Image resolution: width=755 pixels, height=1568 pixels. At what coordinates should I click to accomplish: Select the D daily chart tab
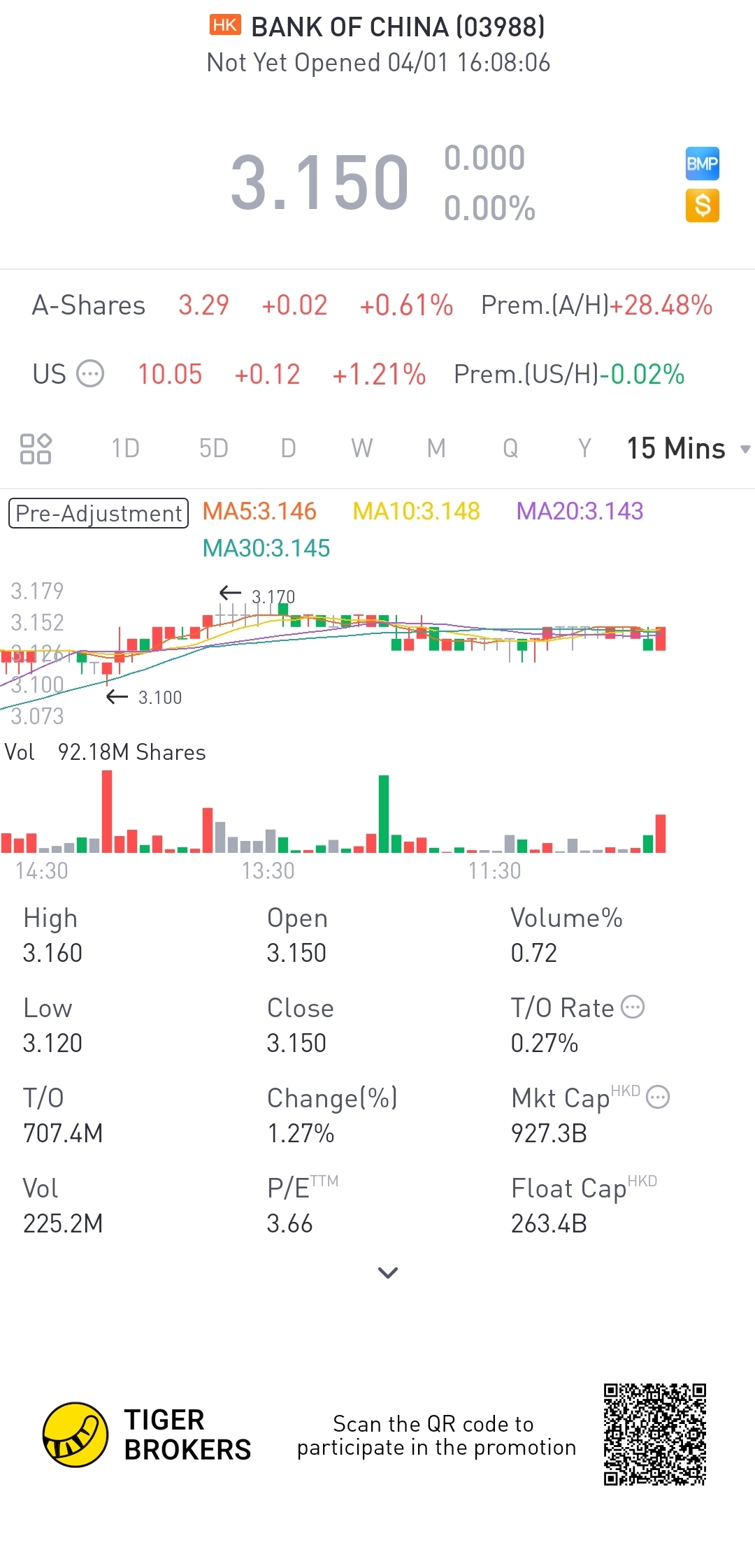288,449
